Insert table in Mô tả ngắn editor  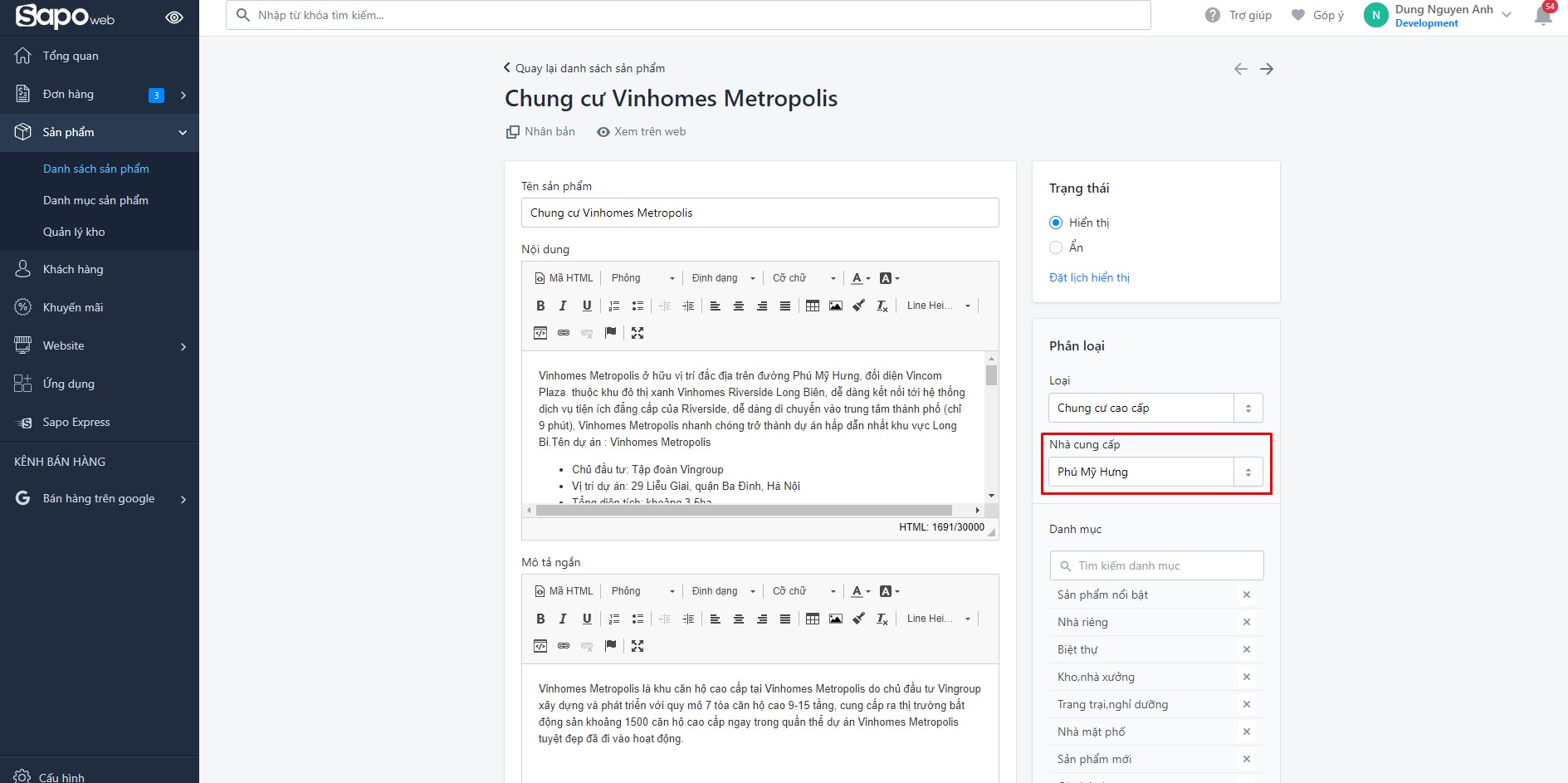tap(813, 619)
